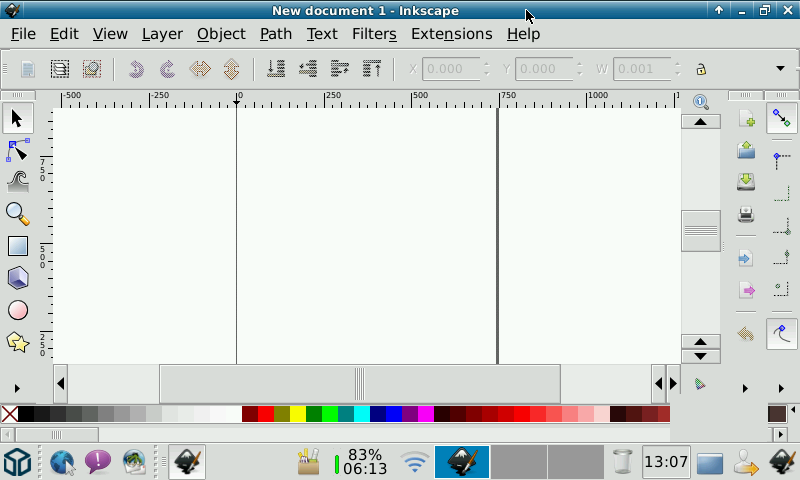Screen dimensions: 800x480
Task: Expand the snap bar overflow arrow
Action: [x=781, y=389]
